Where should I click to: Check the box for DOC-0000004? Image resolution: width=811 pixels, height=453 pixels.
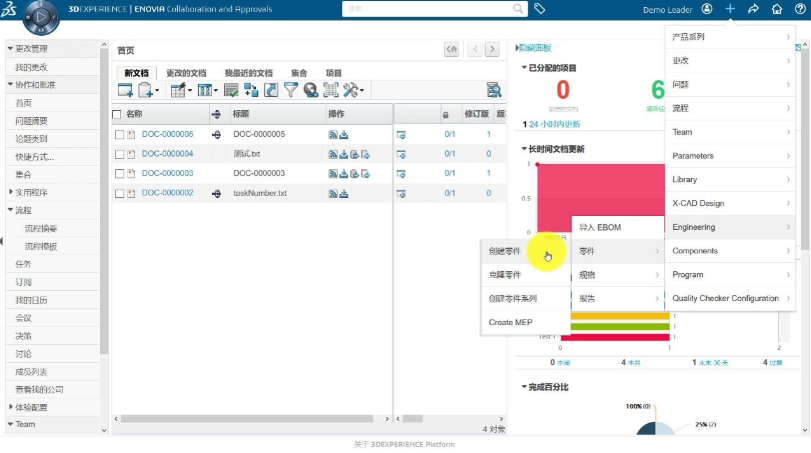pyautogui.click(x=119, y=154)
